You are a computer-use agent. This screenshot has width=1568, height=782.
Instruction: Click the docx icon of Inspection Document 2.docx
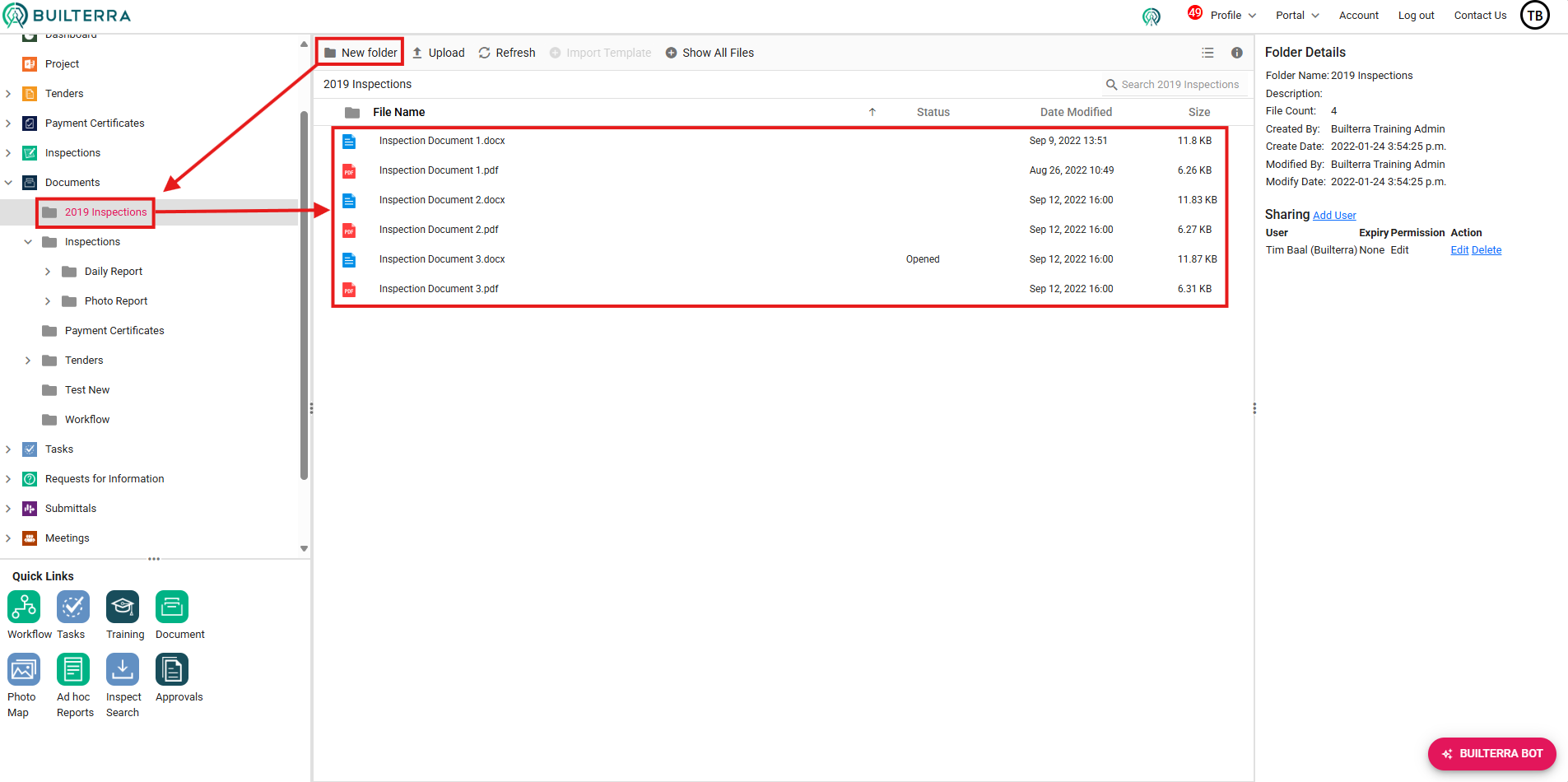tap(349, 201)
